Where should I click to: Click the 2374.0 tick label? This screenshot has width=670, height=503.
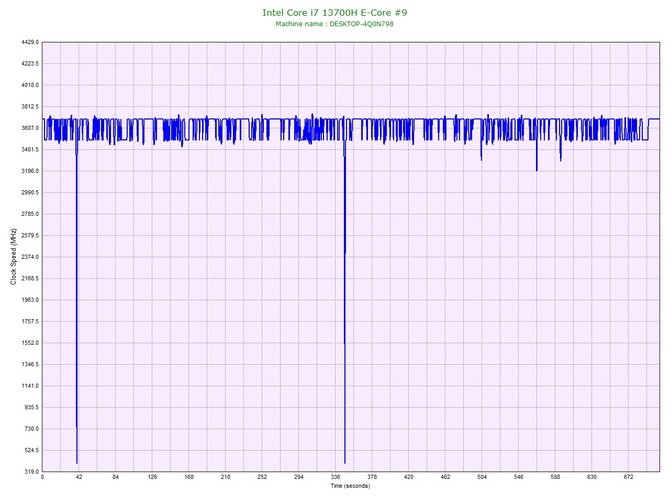[30, 257]
